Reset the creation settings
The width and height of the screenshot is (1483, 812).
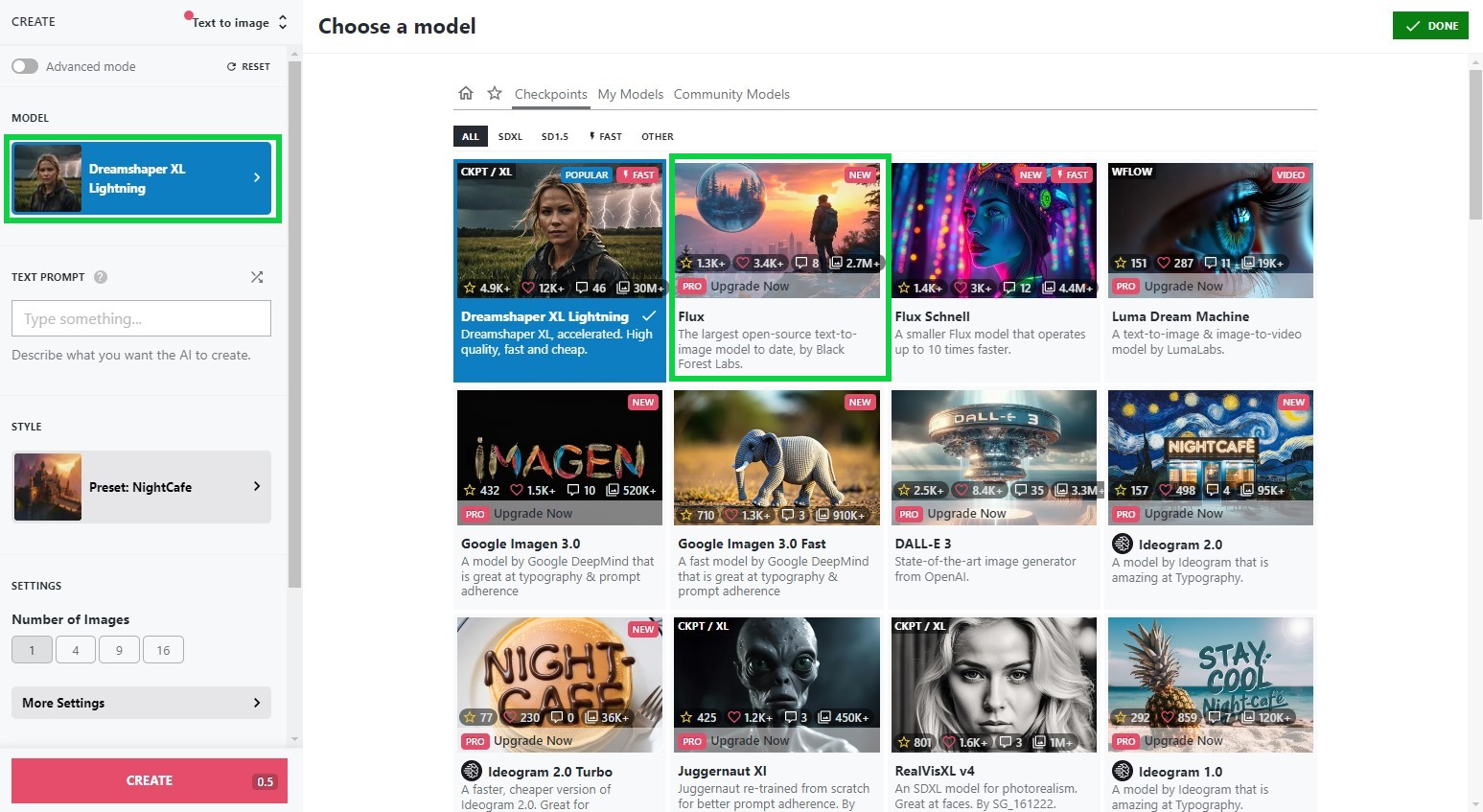[x=248, y=66]
